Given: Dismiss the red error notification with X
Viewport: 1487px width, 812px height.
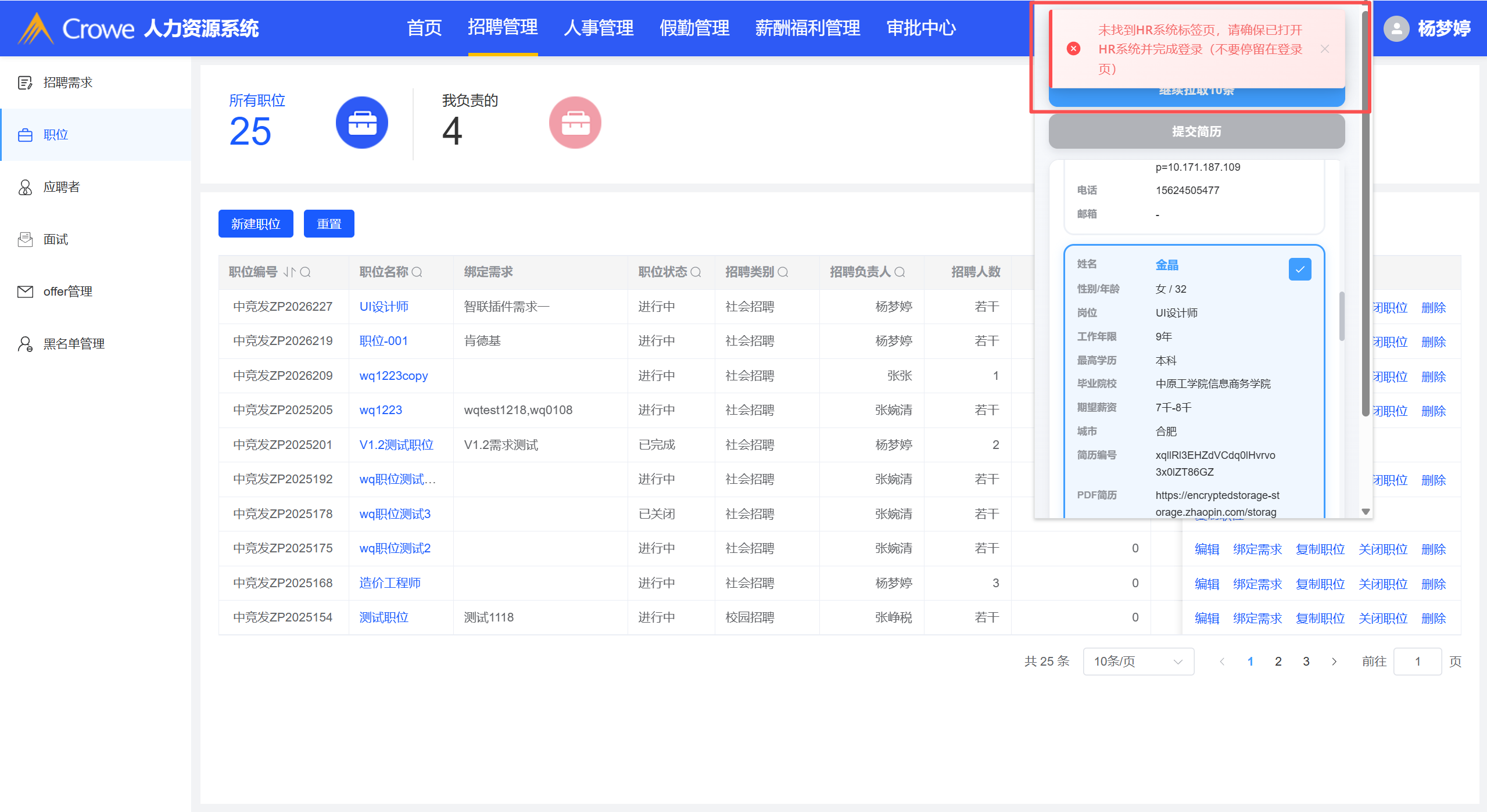Looking at the screenshot, I should (1325, 49).
